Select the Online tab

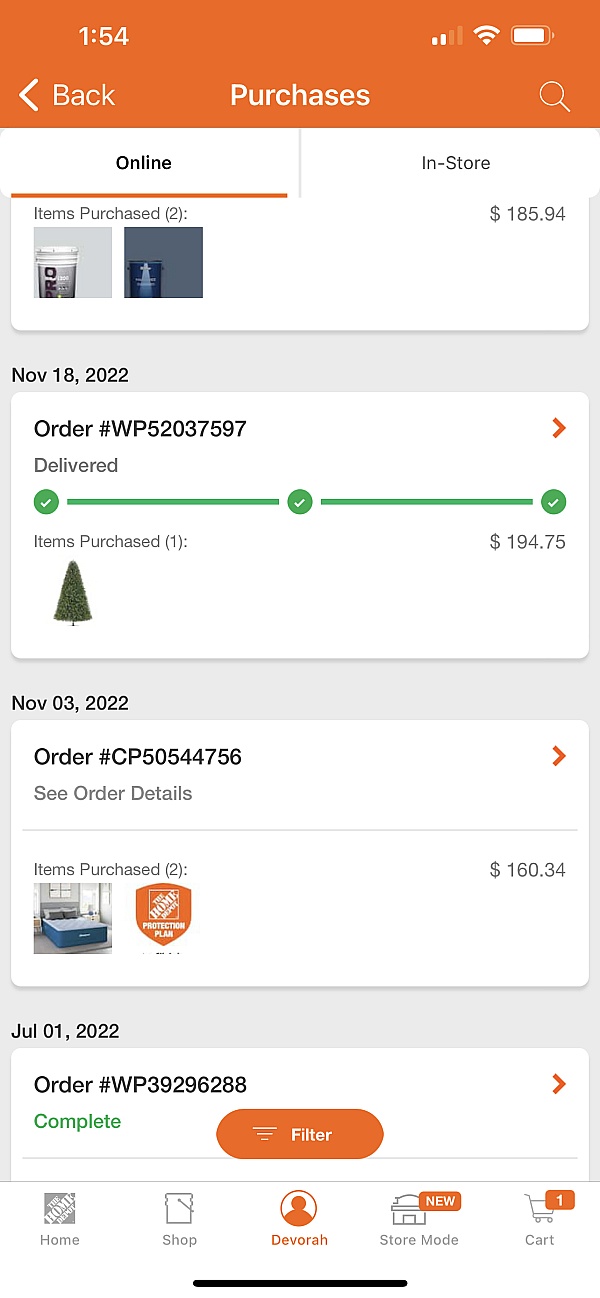(144, 163)
